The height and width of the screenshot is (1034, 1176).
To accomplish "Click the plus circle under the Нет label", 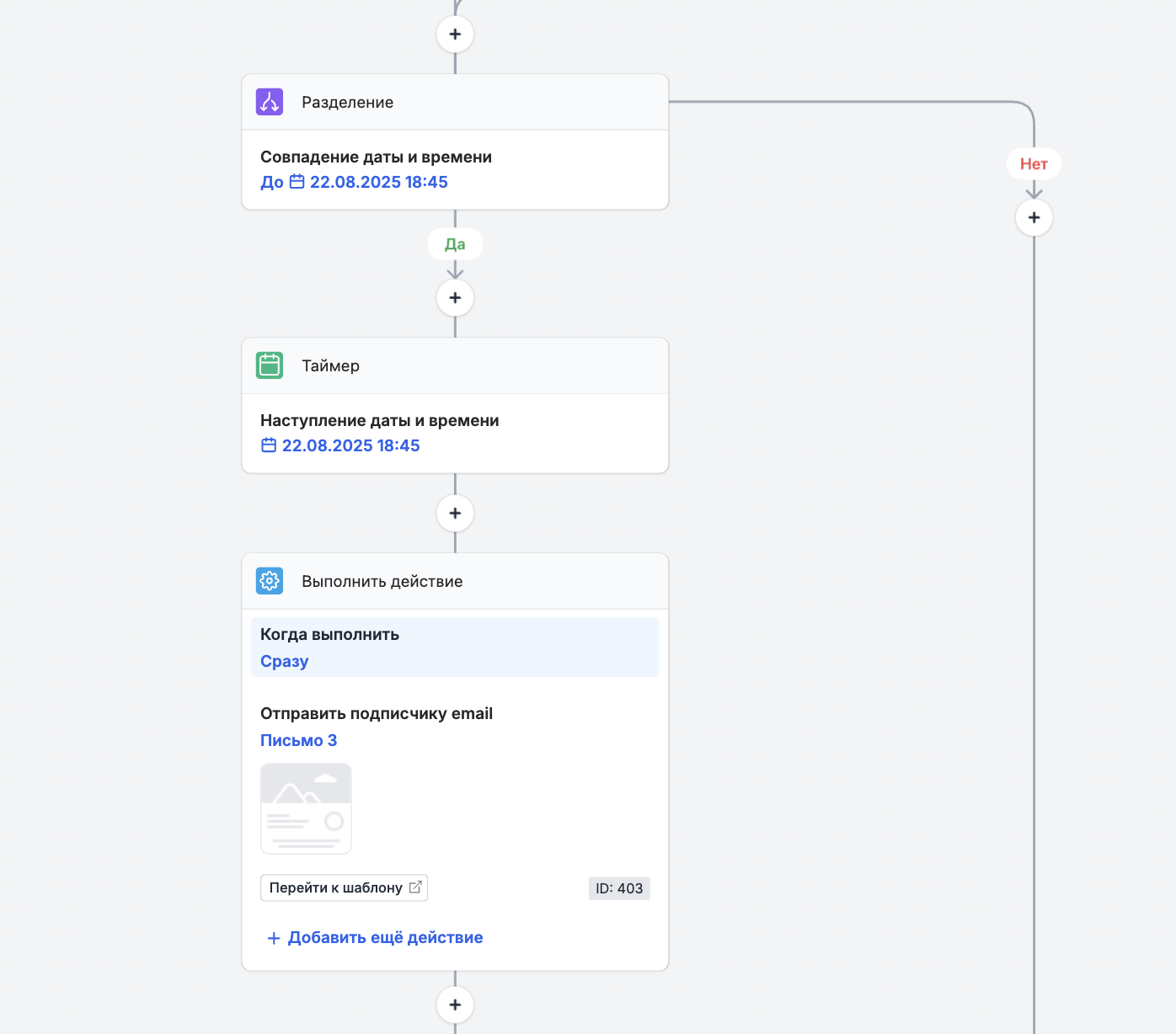I will (x=1034, y=217).
